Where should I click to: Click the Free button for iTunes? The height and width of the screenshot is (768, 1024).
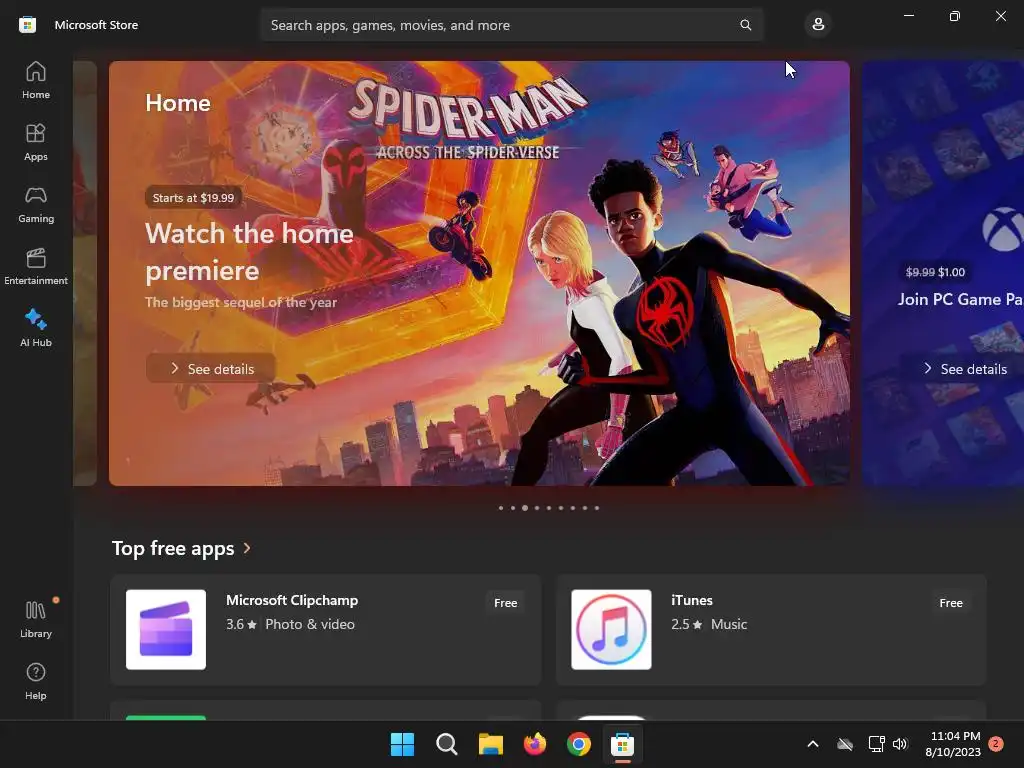(951, 603)
